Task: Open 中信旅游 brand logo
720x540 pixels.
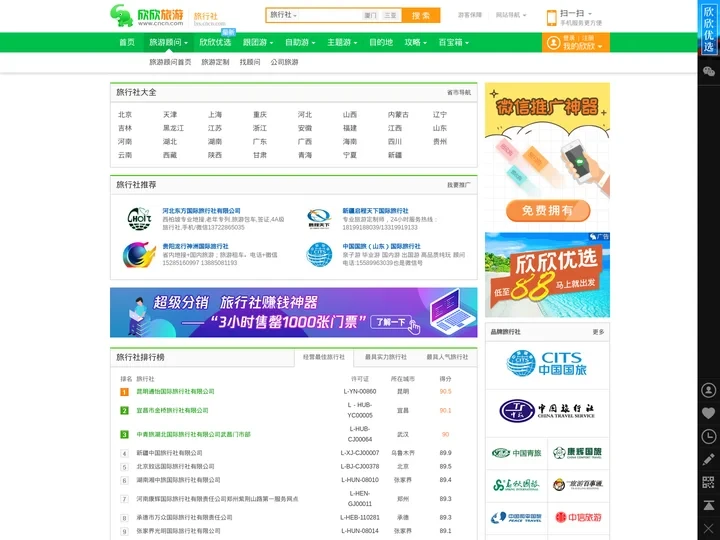Action: click(578, 518)
